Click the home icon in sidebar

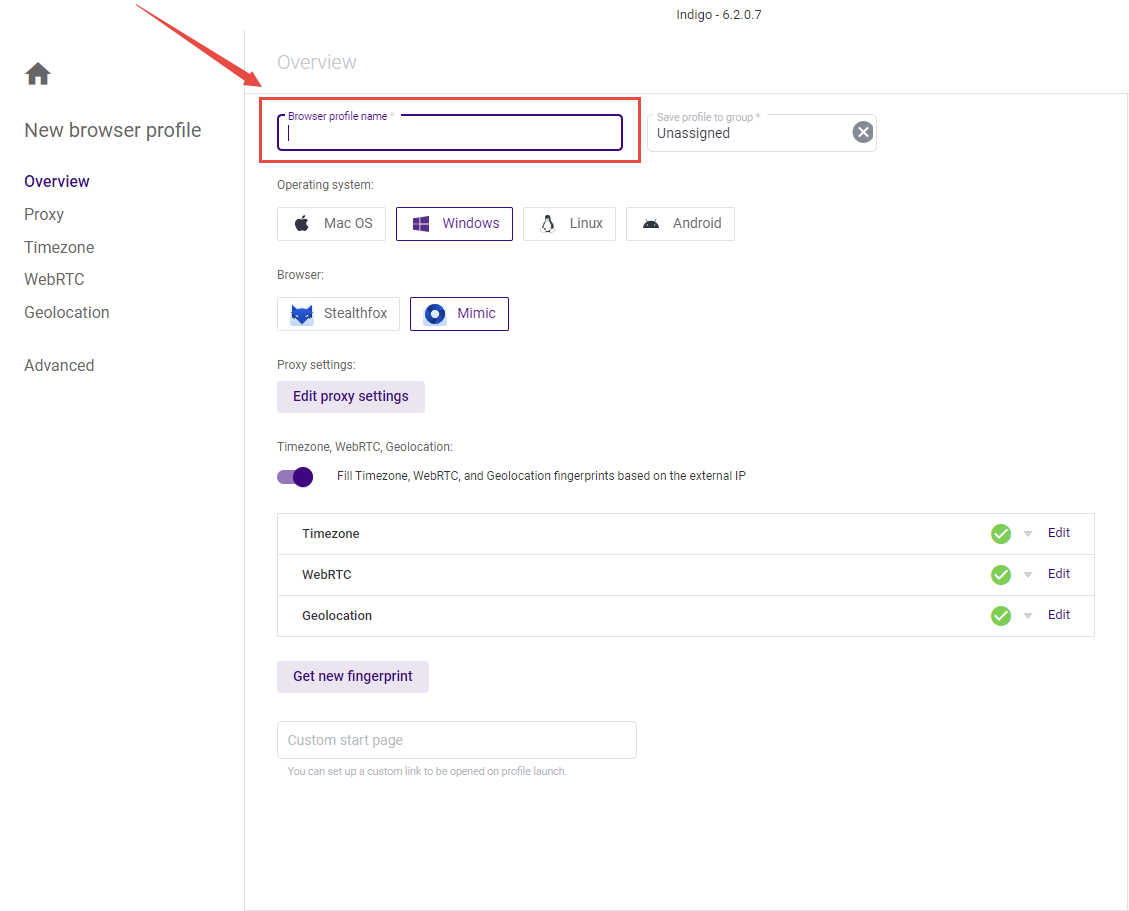tap(38, 74)
